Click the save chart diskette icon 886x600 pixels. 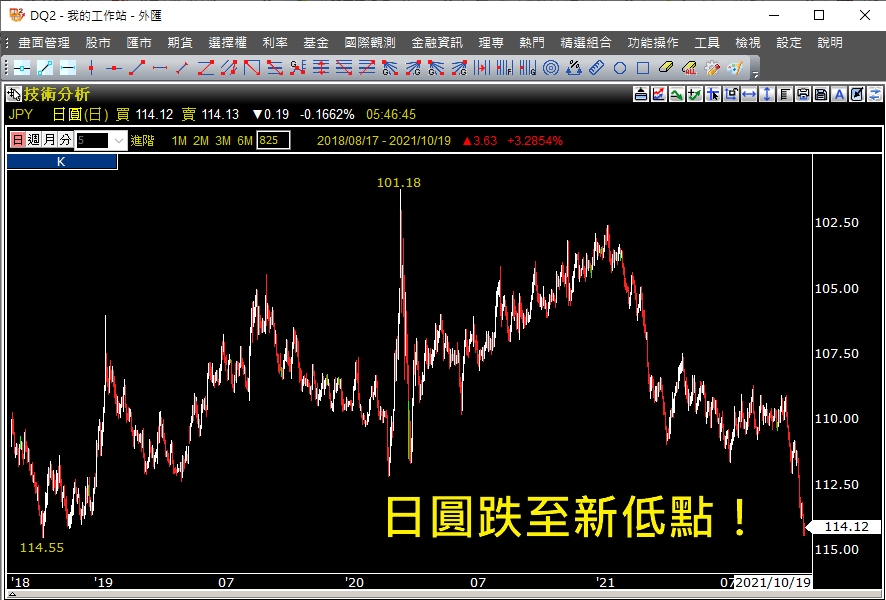(820, 94)
